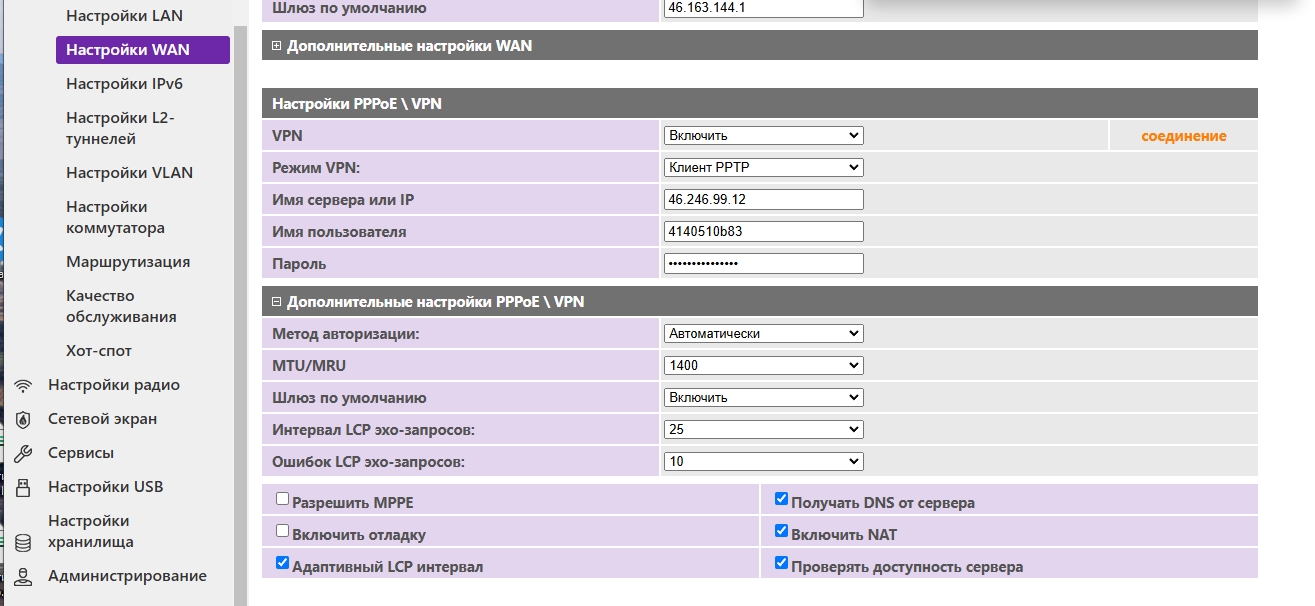Screen dimensions: 1315x606
Task: Expand the Дополнительные настройки WAN section
Action: pos(277,46)
